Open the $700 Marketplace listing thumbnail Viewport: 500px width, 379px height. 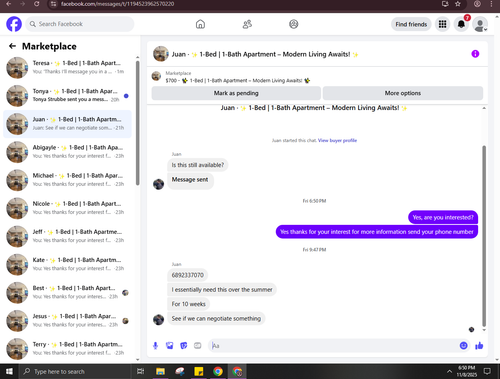pyautogui.click(x=156, y=76)
